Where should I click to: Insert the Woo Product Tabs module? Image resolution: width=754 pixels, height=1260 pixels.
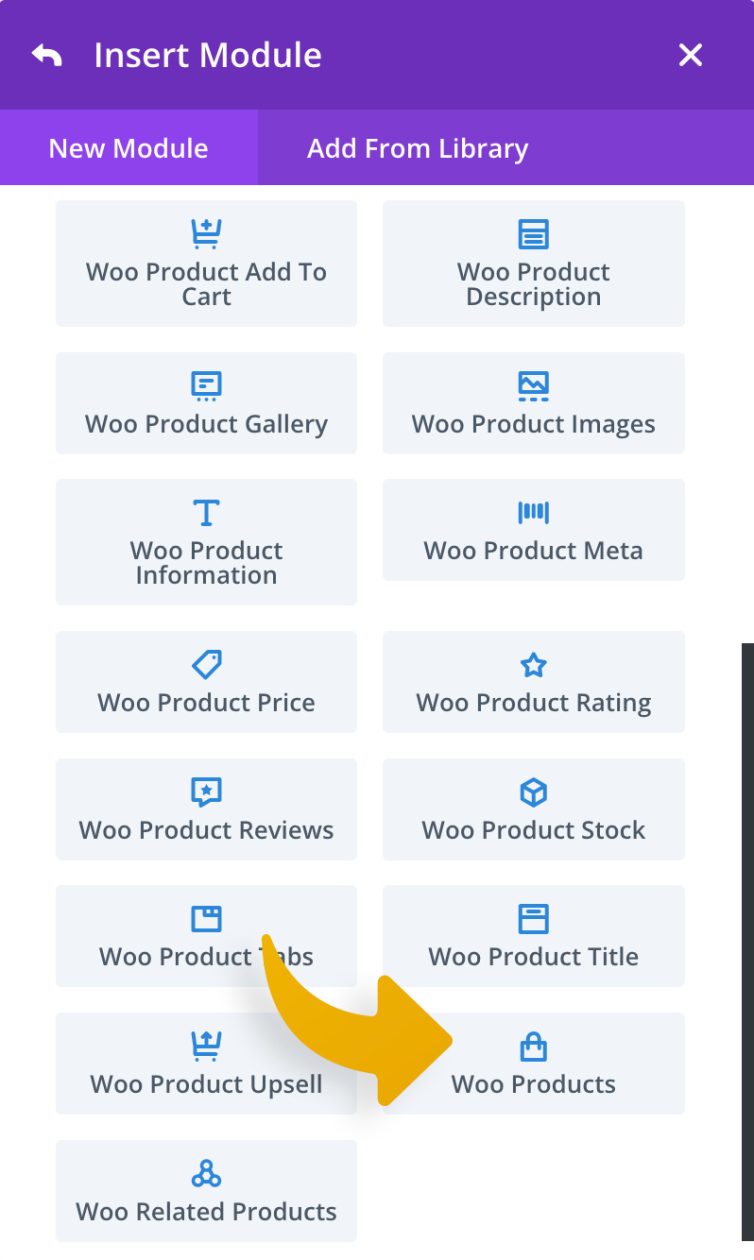tap(206, 936)
